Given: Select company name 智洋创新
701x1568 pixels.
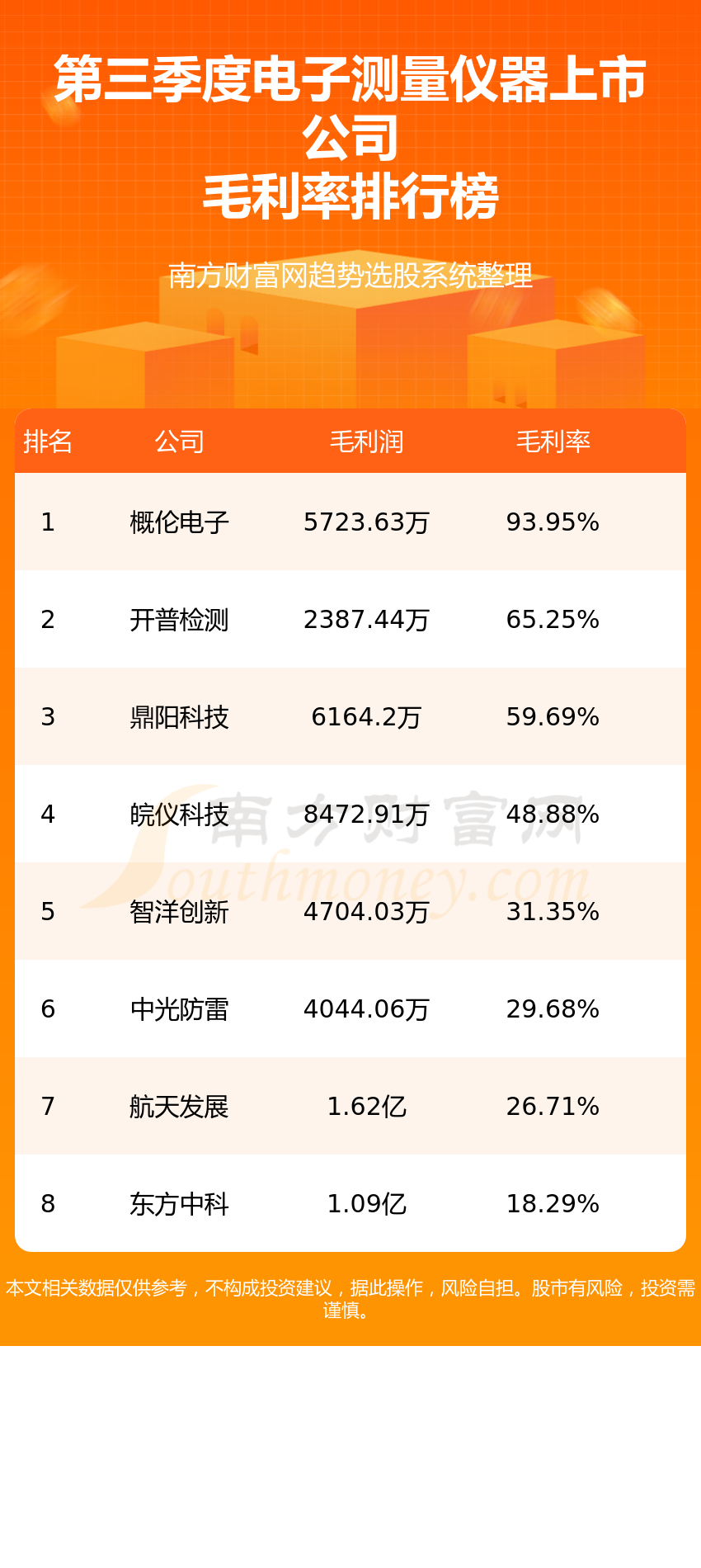Looking at the screenshot, I should click(x=179, y=912).
